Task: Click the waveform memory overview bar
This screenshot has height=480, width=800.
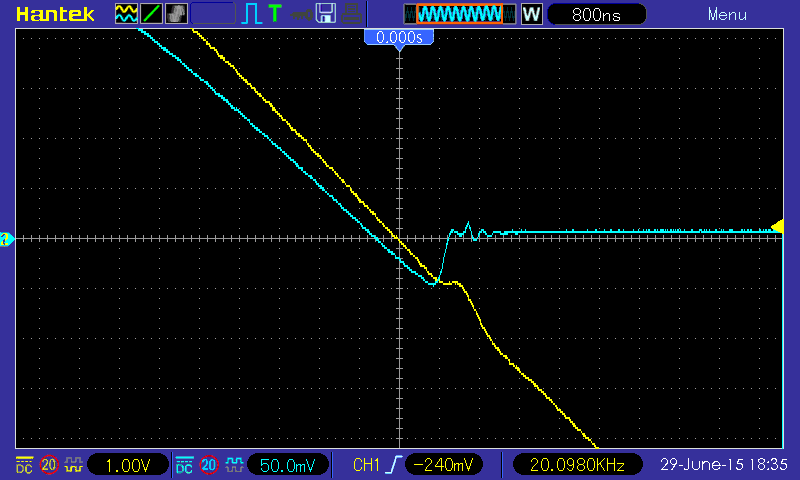Action: tap(460, 14)
